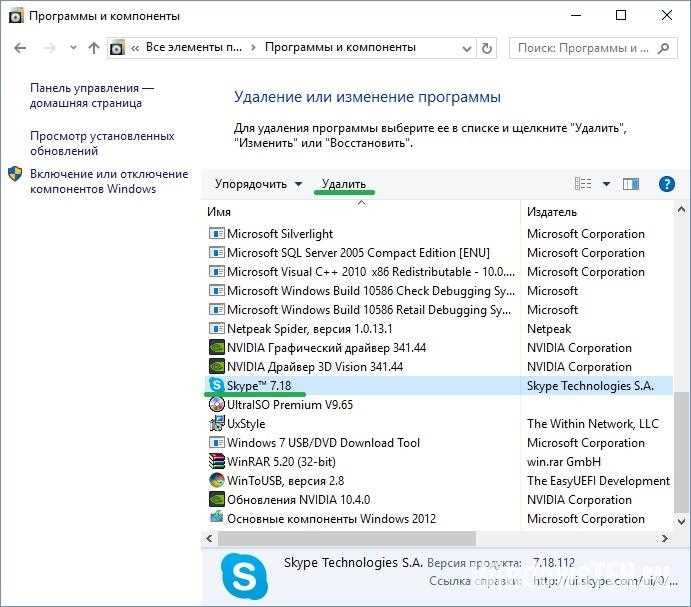Click the Удалить button

point(344,184)
